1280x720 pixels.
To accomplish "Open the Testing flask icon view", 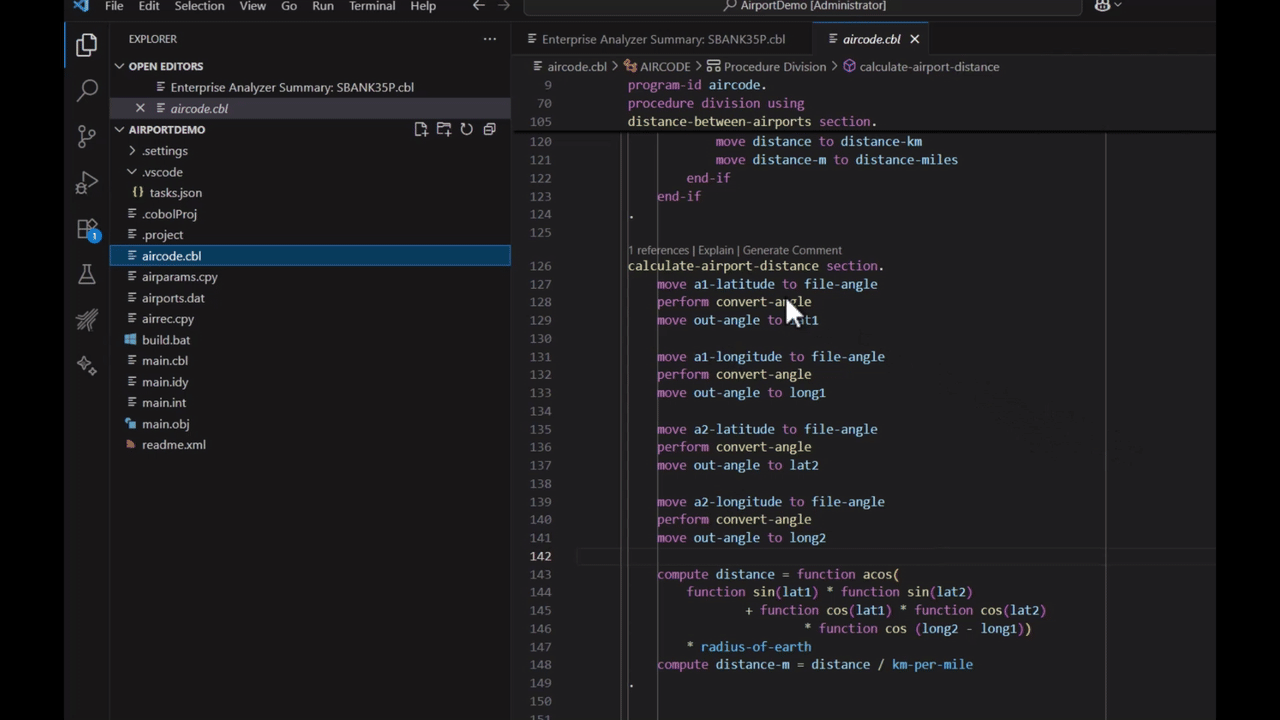I will click(87, 275).
